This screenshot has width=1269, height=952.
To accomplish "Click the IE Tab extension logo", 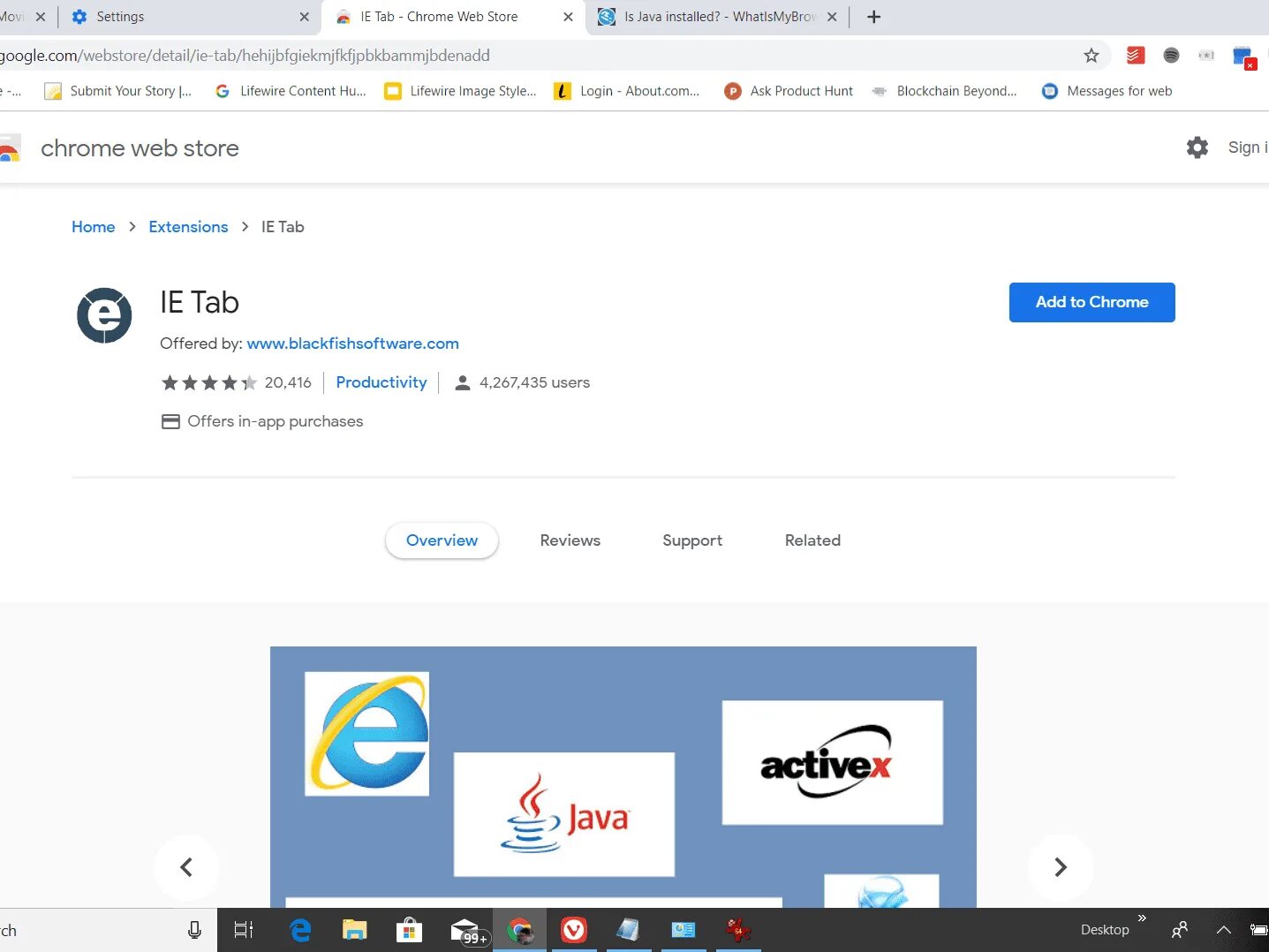I will click(x=104, y=315).
